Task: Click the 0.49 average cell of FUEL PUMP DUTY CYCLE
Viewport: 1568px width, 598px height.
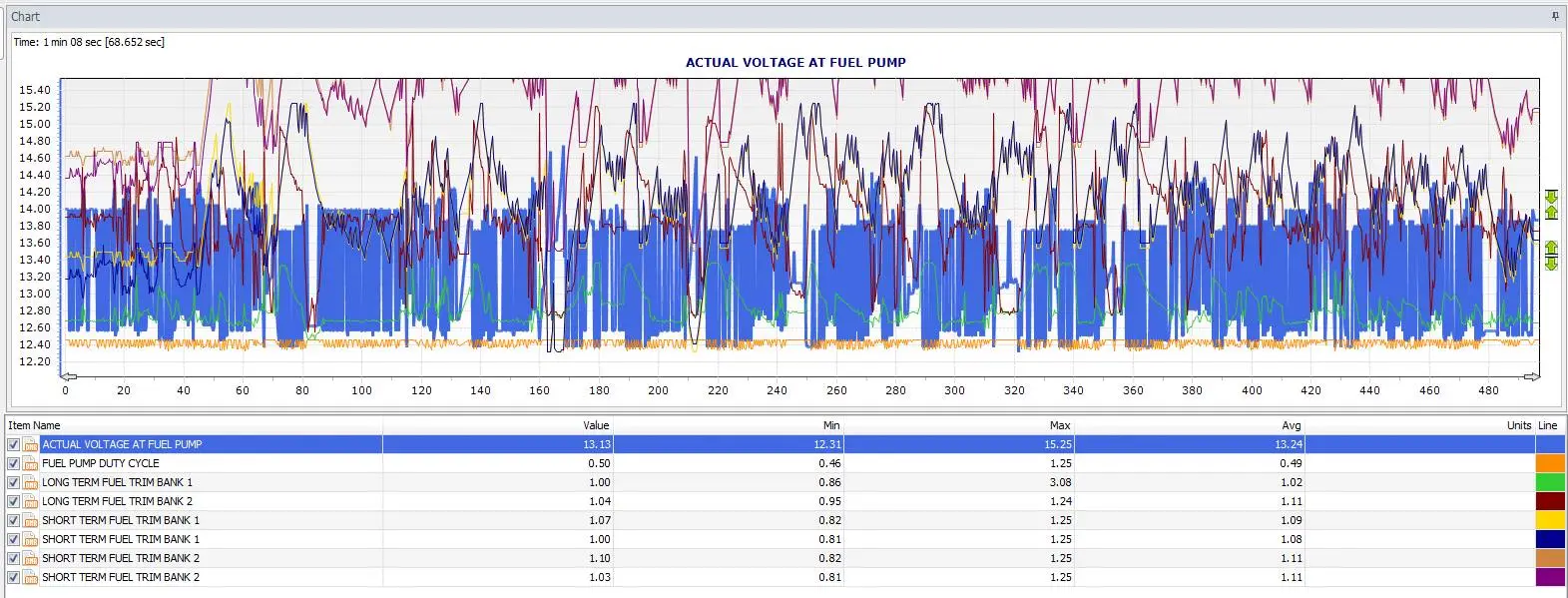Action: 1291,464
